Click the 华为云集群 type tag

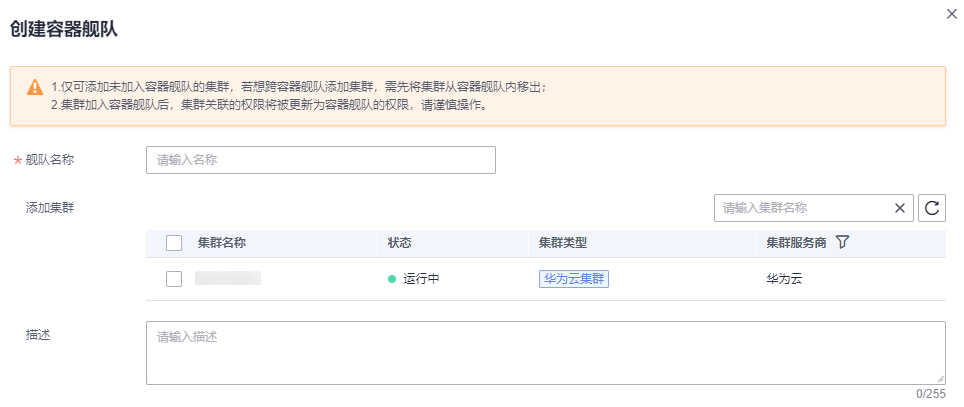click(574, 279)
